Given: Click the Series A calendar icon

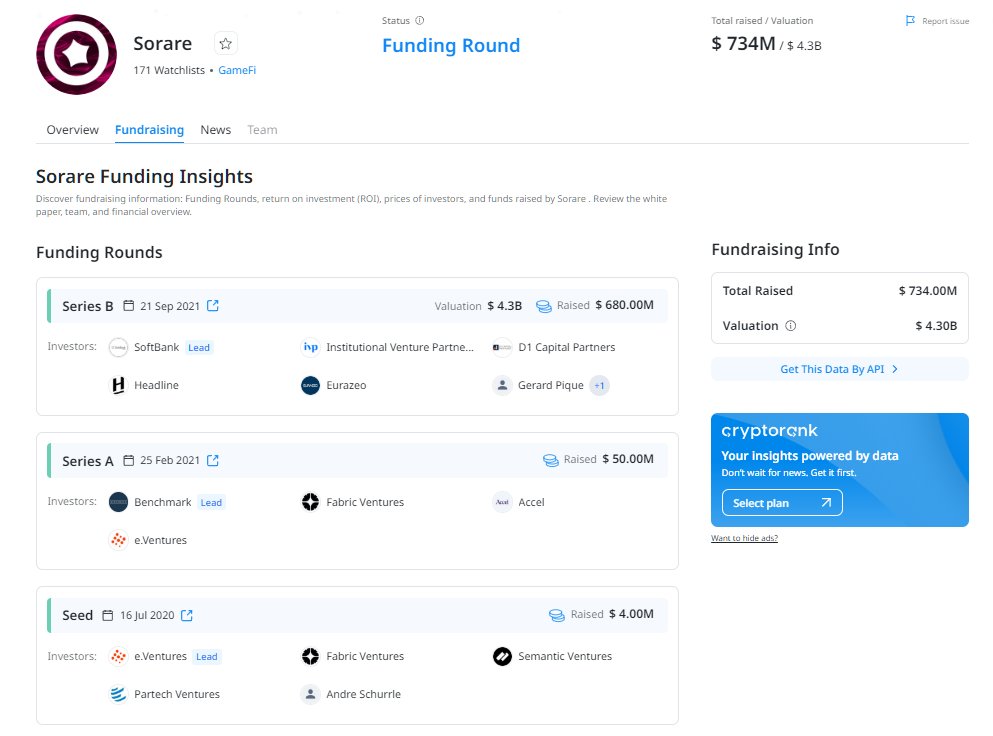Looking at the screenshot, I should coord(129,460).
